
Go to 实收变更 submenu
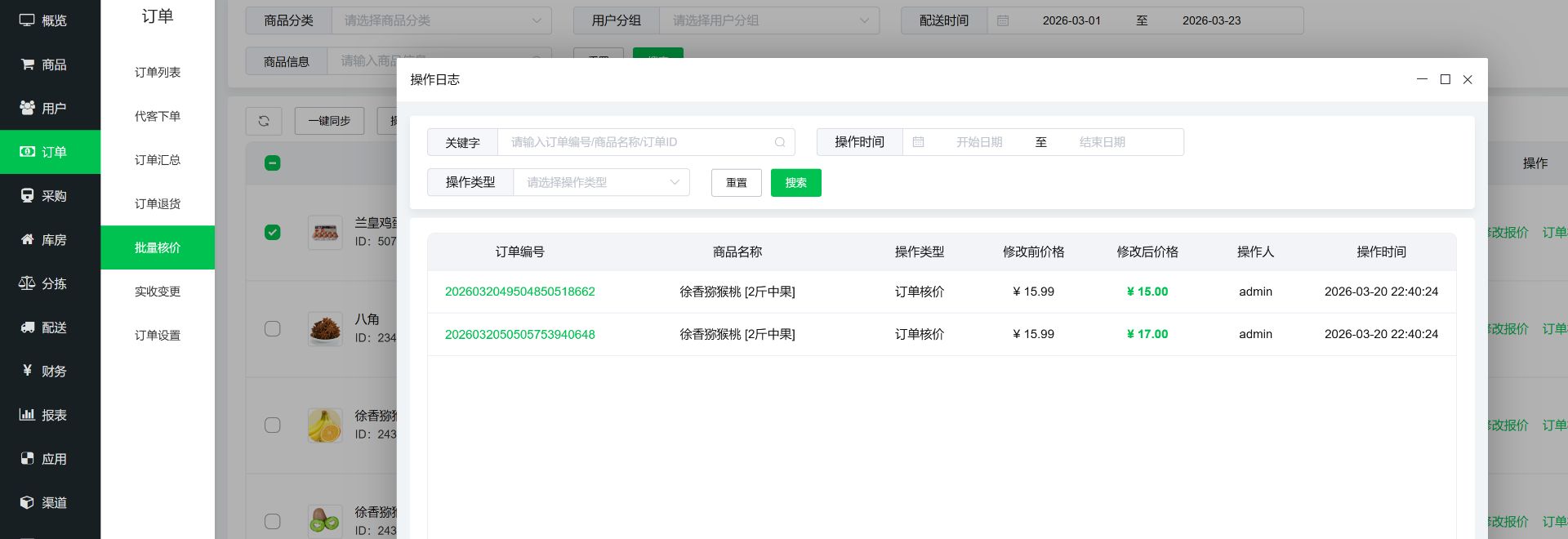[x=158, y=292]
